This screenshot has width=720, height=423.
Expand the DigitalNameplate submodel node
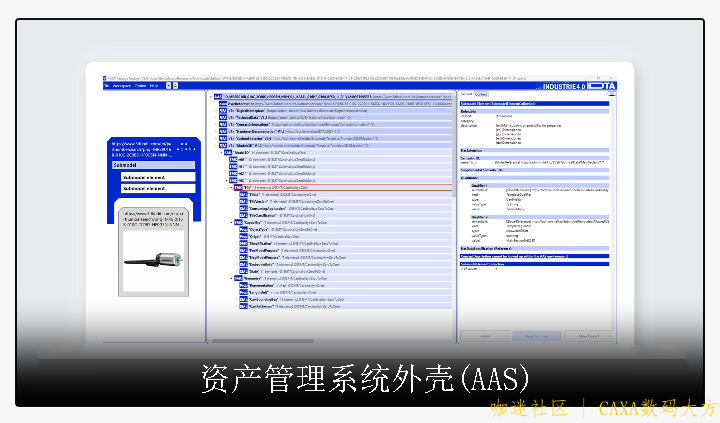point(216,111)
